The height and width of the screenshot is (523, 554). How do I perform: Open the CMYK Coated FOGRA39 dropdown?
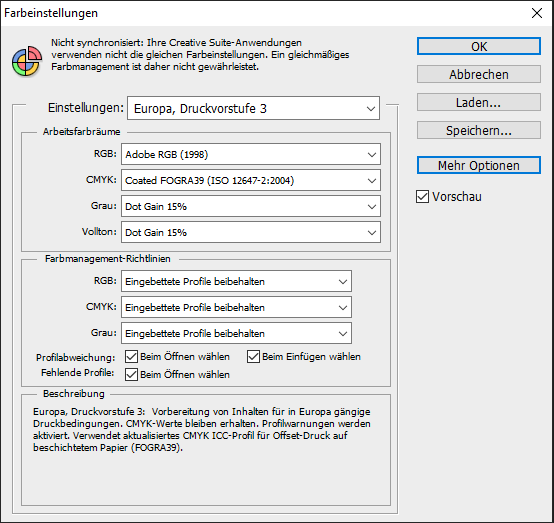point(251,180)
